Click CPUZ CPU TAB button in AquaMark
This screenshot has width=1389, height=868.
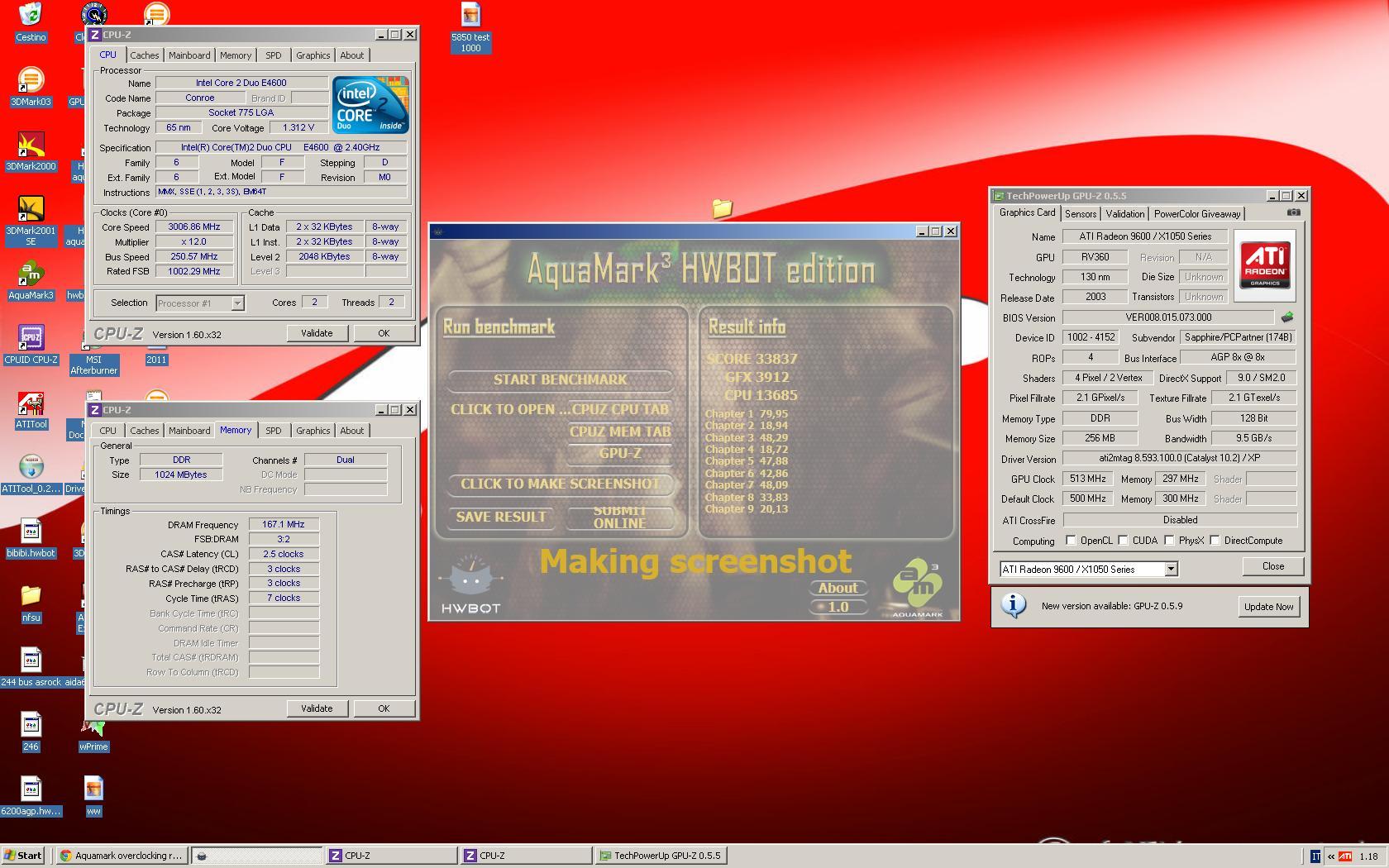coord(619,409)
